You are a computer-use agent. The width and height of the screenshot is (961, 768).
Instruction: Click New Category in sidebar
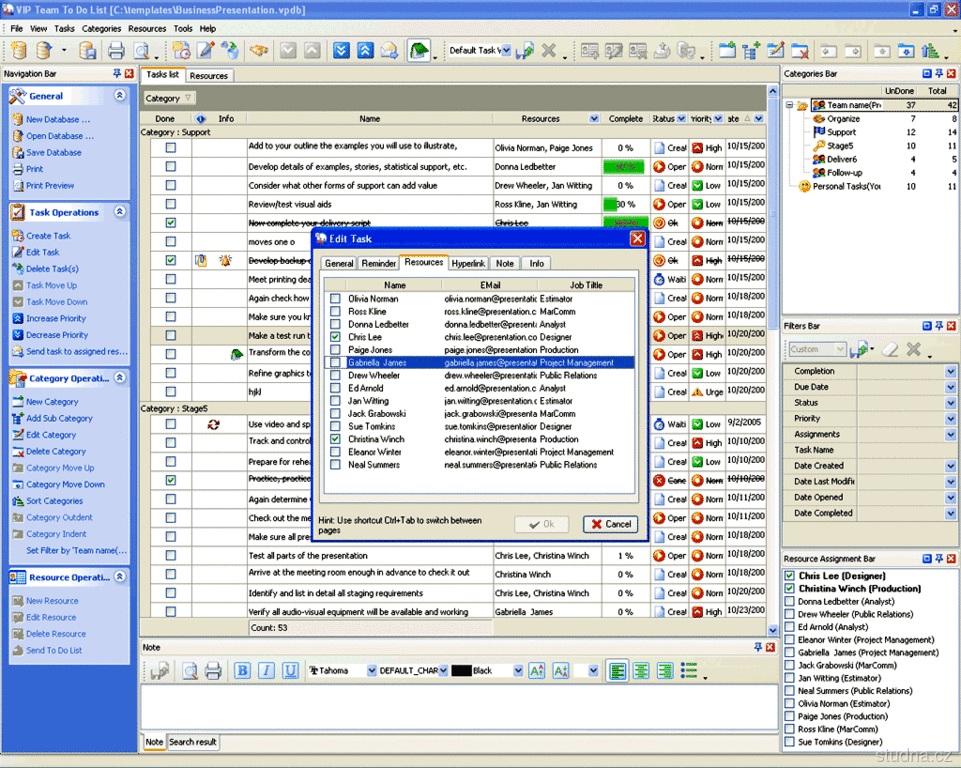pyautogui.click(x=51, y=402)
